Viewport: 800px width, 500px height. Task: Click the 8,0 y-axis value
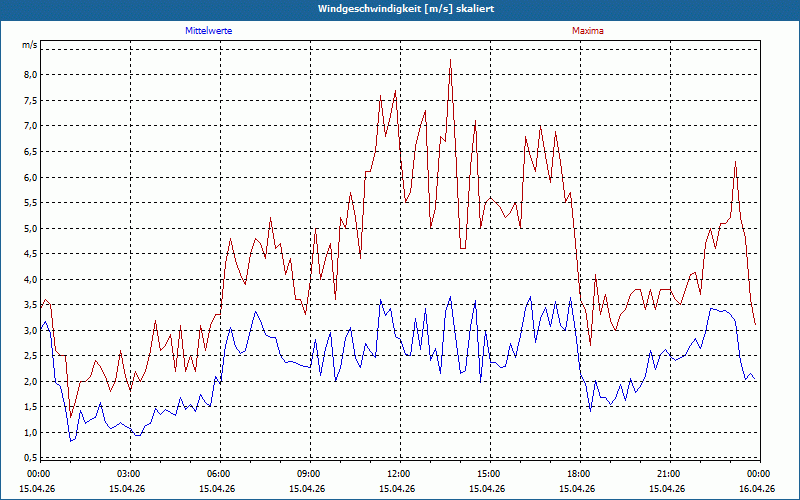(31, 74)
